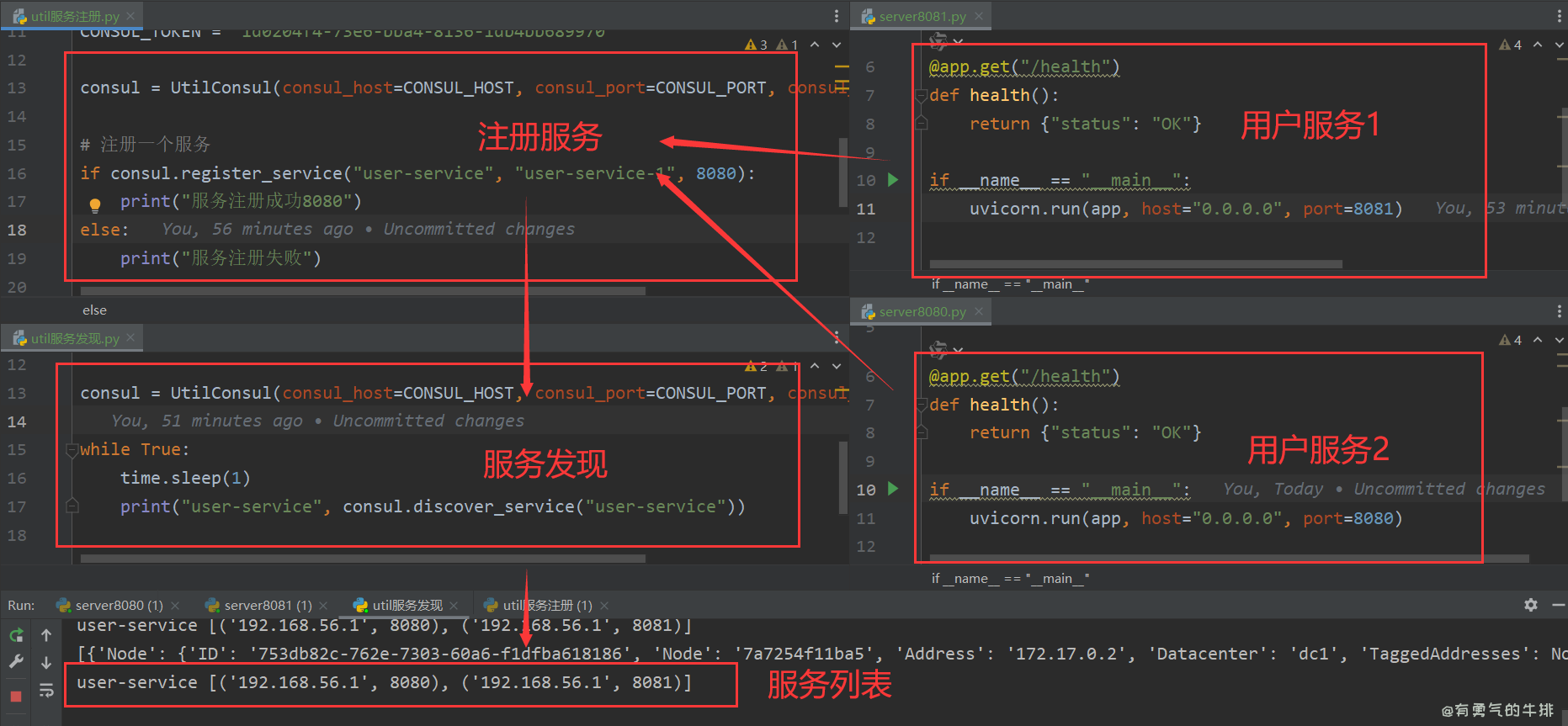Viewport: 1568px width, 726px height.
Task: Close util服务注册 (1) Run tab
Action: pos(604,606)
